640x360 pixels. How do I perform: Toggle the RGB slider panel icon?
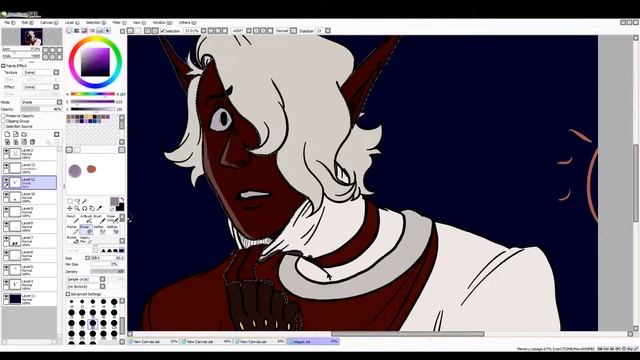click(77, 31)
